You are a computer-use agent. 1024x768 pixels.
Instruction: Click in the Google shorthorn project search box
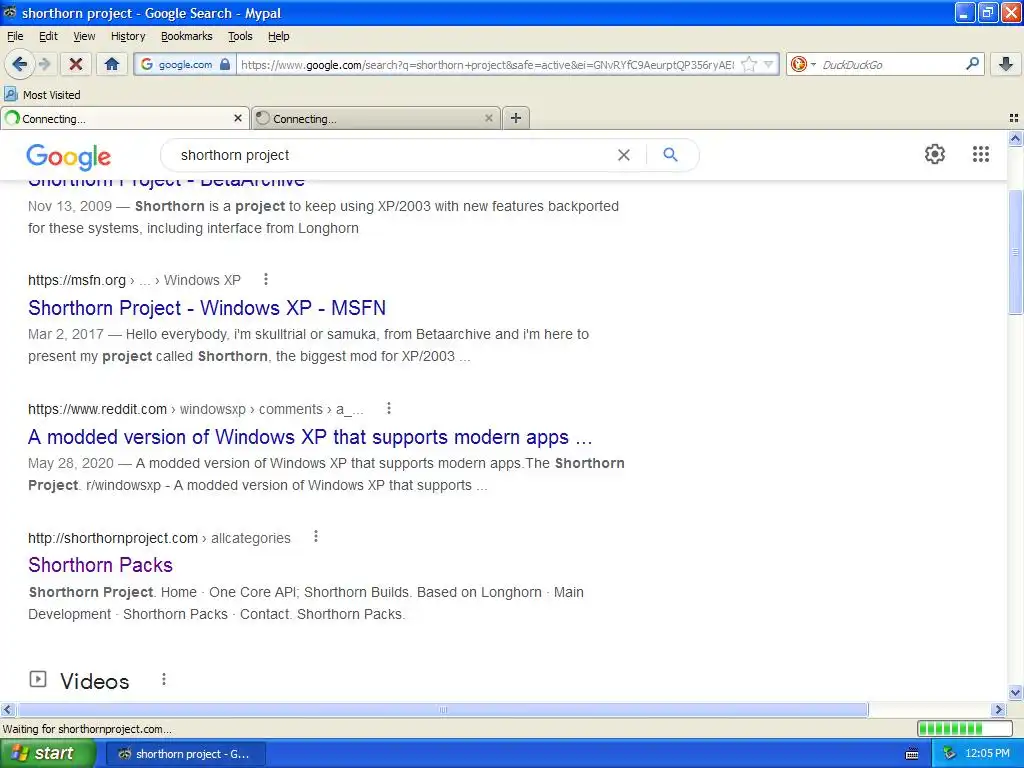pyautogui.click(x=392, y=155)
